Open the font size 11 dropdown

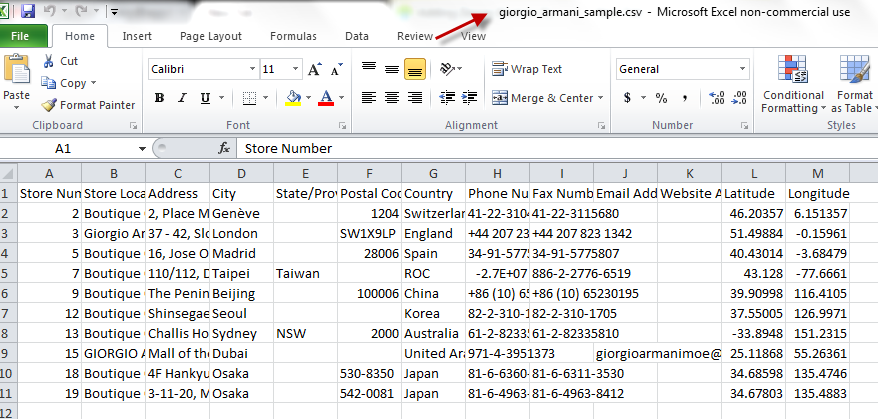(296, 69)
